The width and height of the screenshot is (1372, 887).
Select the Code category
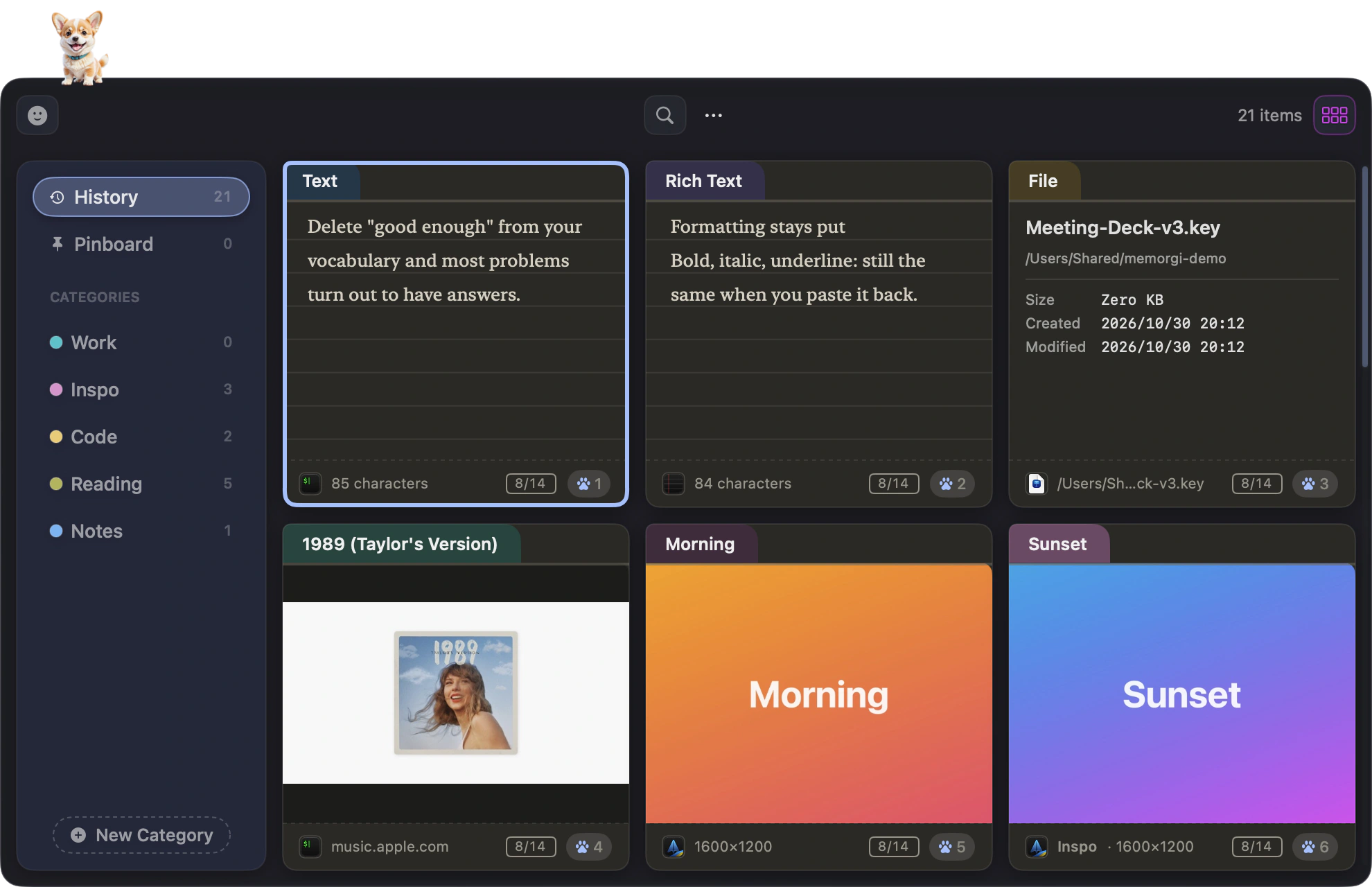141,437
